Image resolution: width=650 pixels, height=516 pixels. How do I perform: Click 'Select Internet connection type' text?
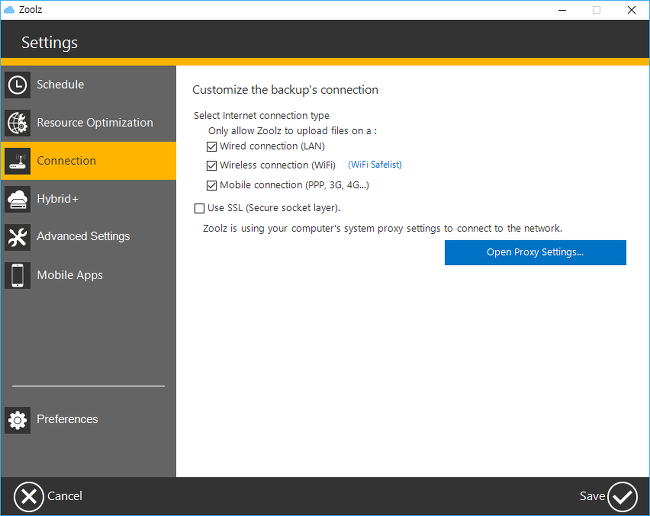[262, 116]
